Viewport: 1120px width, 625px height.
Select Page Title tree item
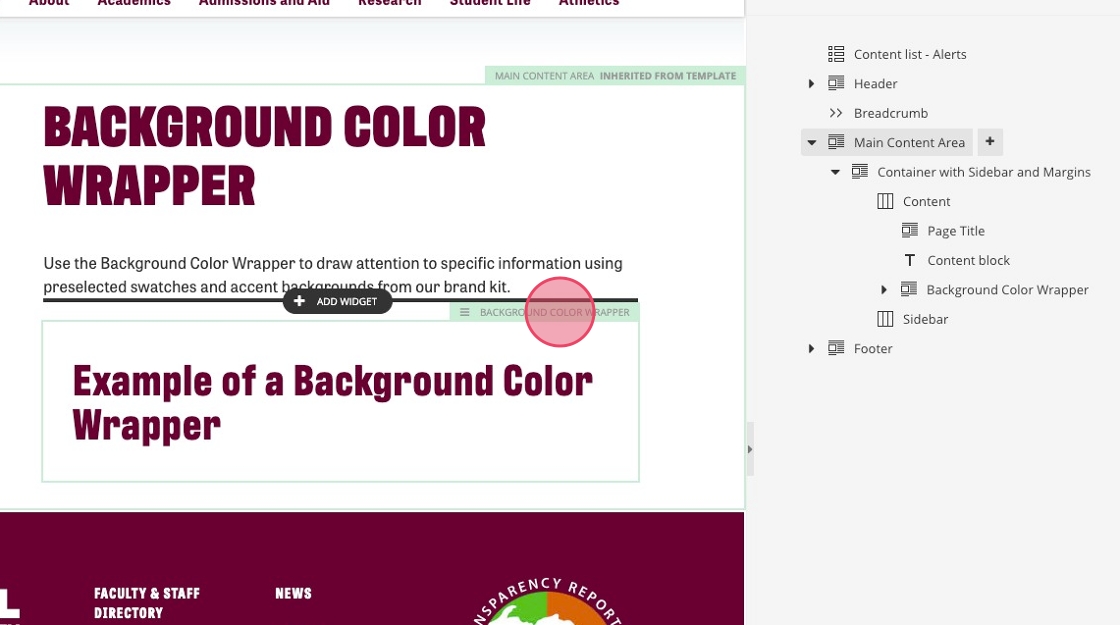956,231
